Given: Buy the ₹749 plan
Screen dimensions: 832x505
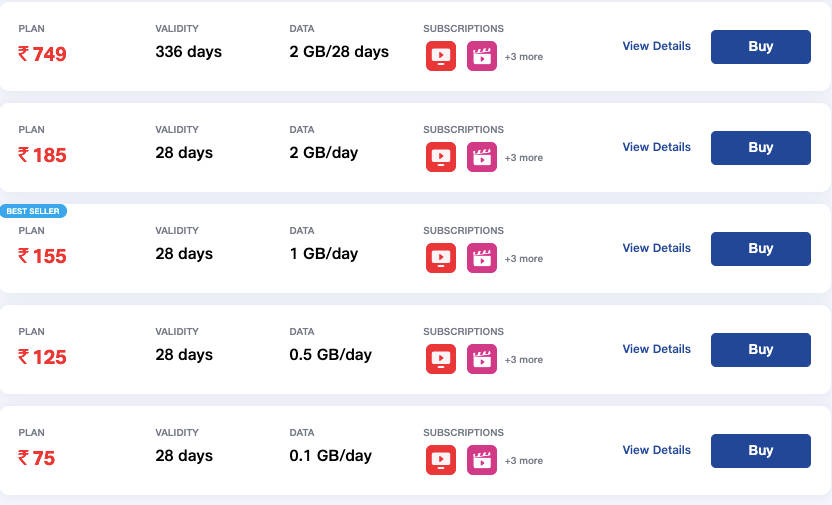Looking at the screenshot, I should pos(760,47).
